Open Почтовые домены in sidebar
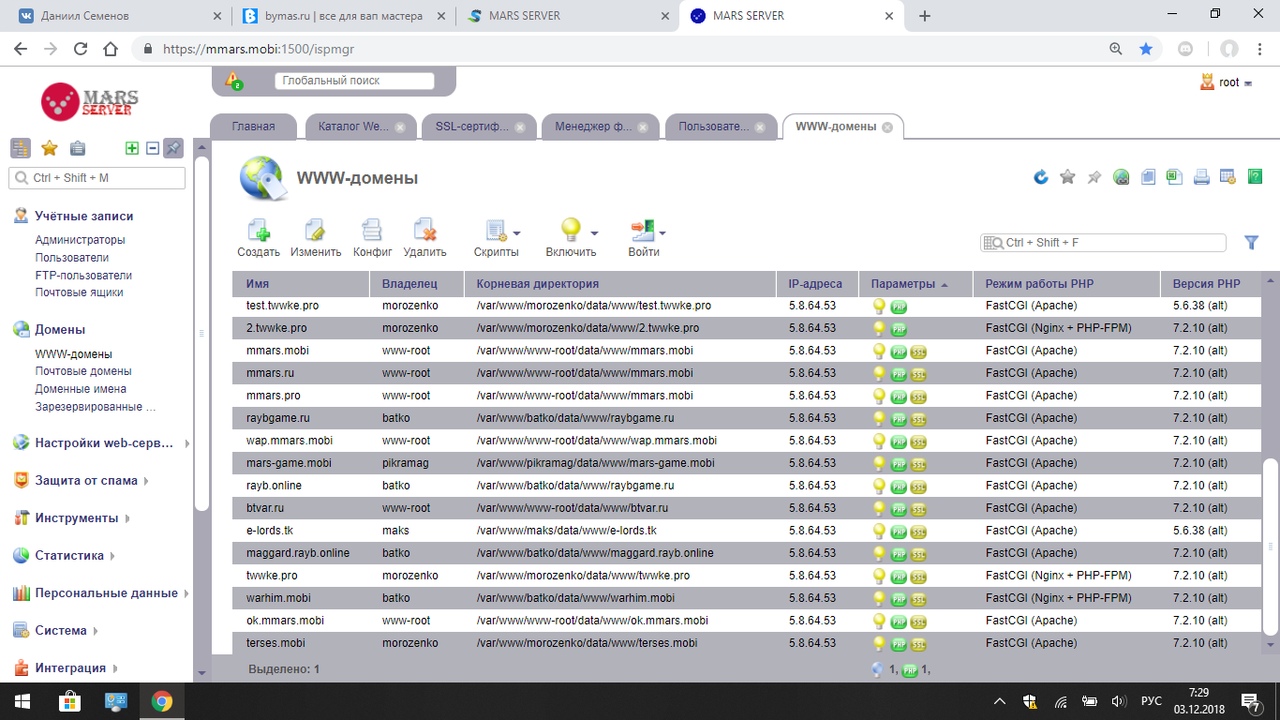Screen dimensions: 1280x720 (x=83, y=371)
